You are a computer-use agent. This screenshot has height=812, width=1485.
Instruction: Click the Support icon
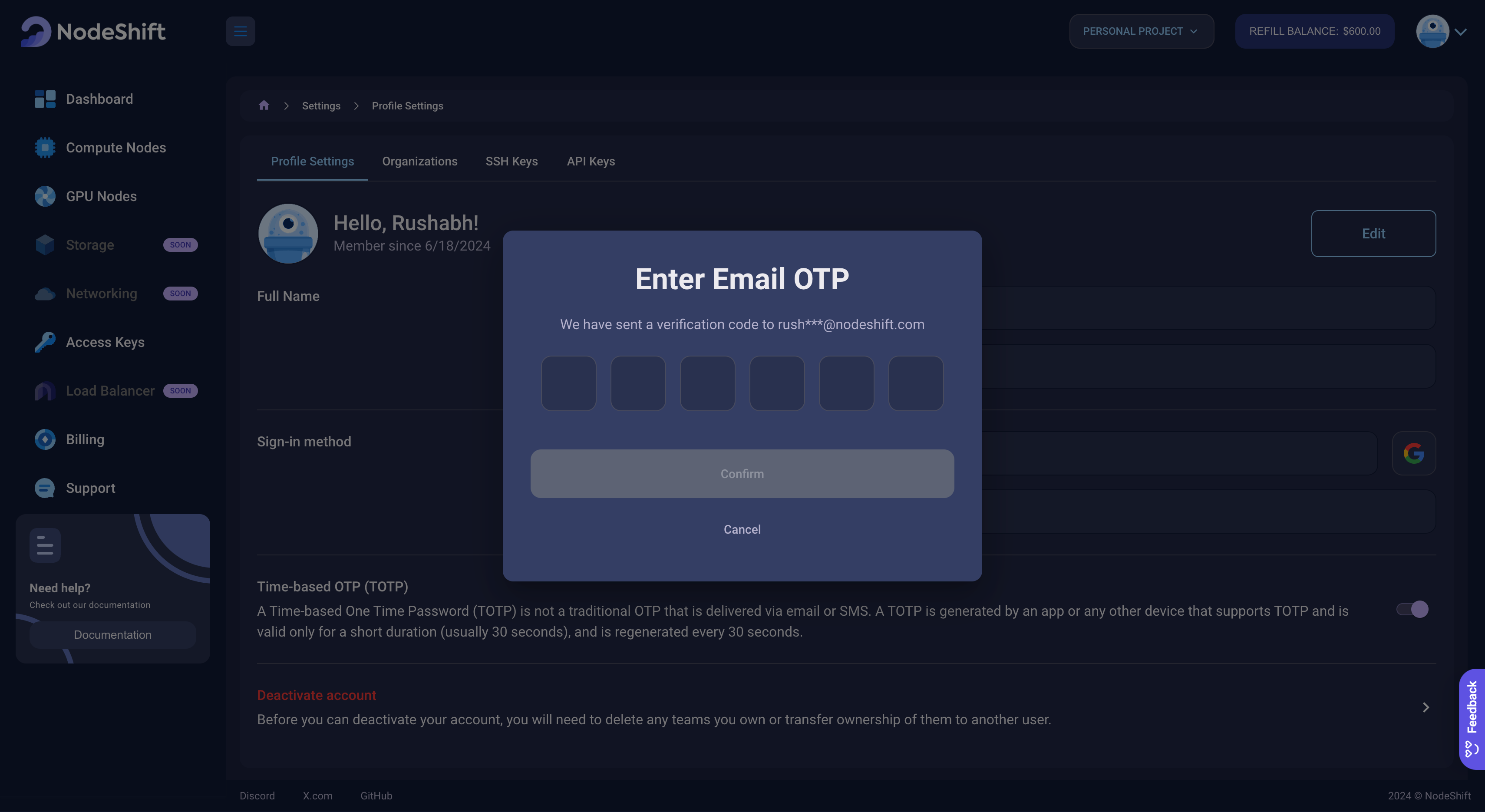pos(44,488)
